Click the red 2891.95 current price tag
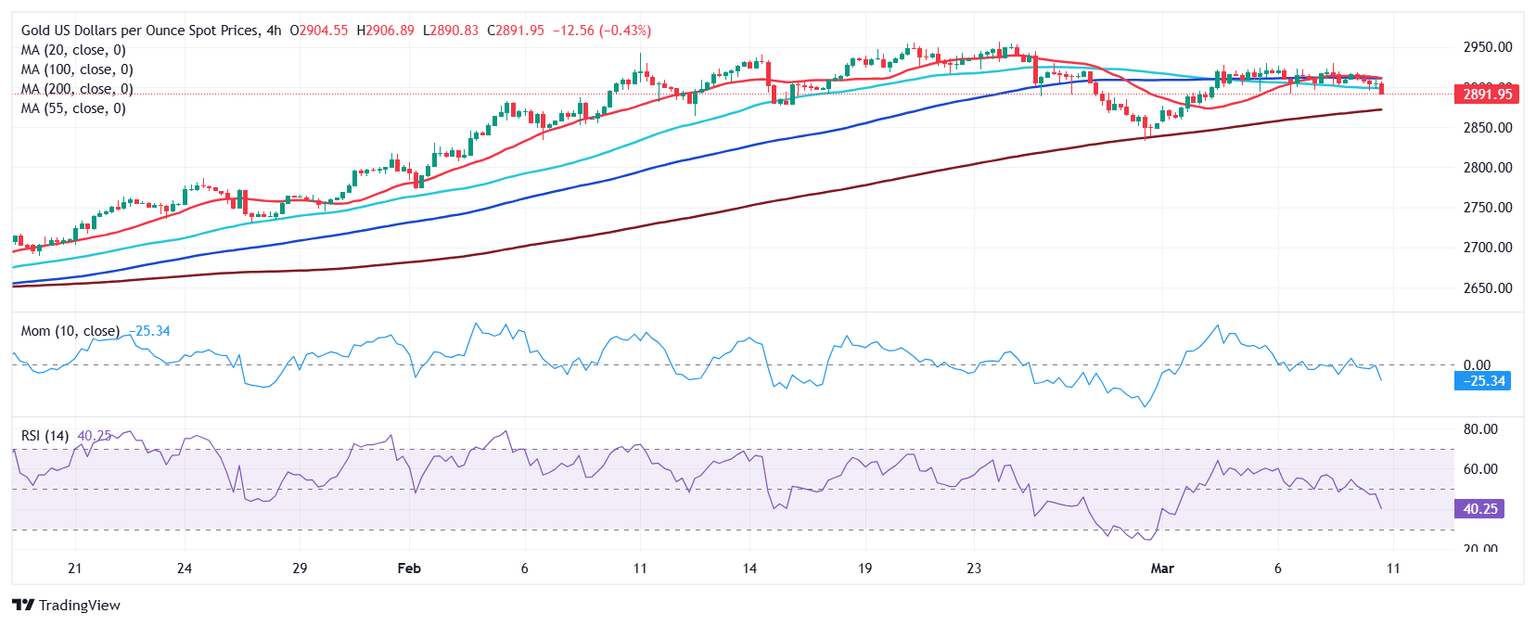Screen dimensions: 1536x625 [1488, 95]
